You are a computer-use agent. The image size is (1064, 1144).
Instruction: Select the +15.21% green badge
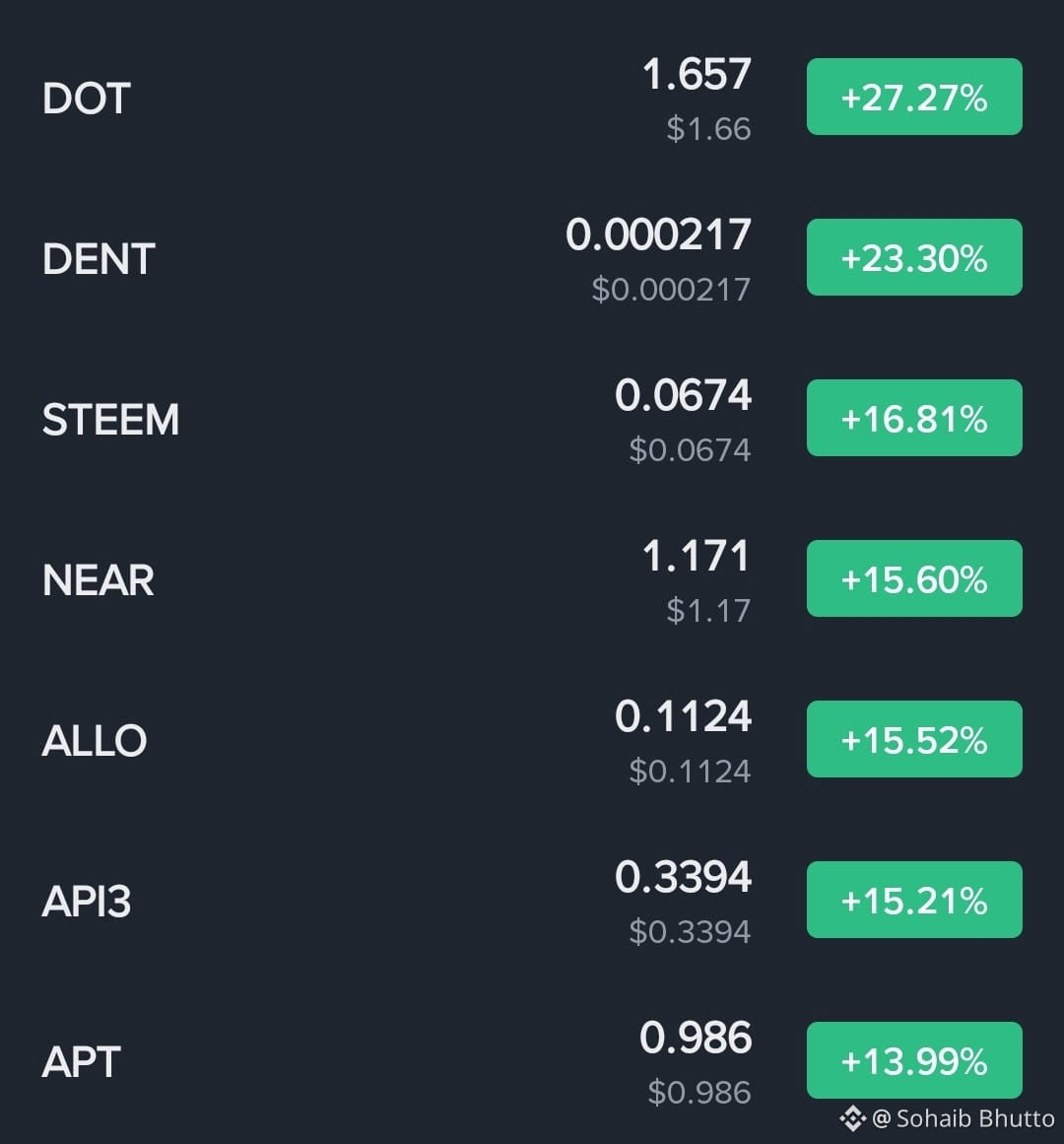(x=914, y=900)
